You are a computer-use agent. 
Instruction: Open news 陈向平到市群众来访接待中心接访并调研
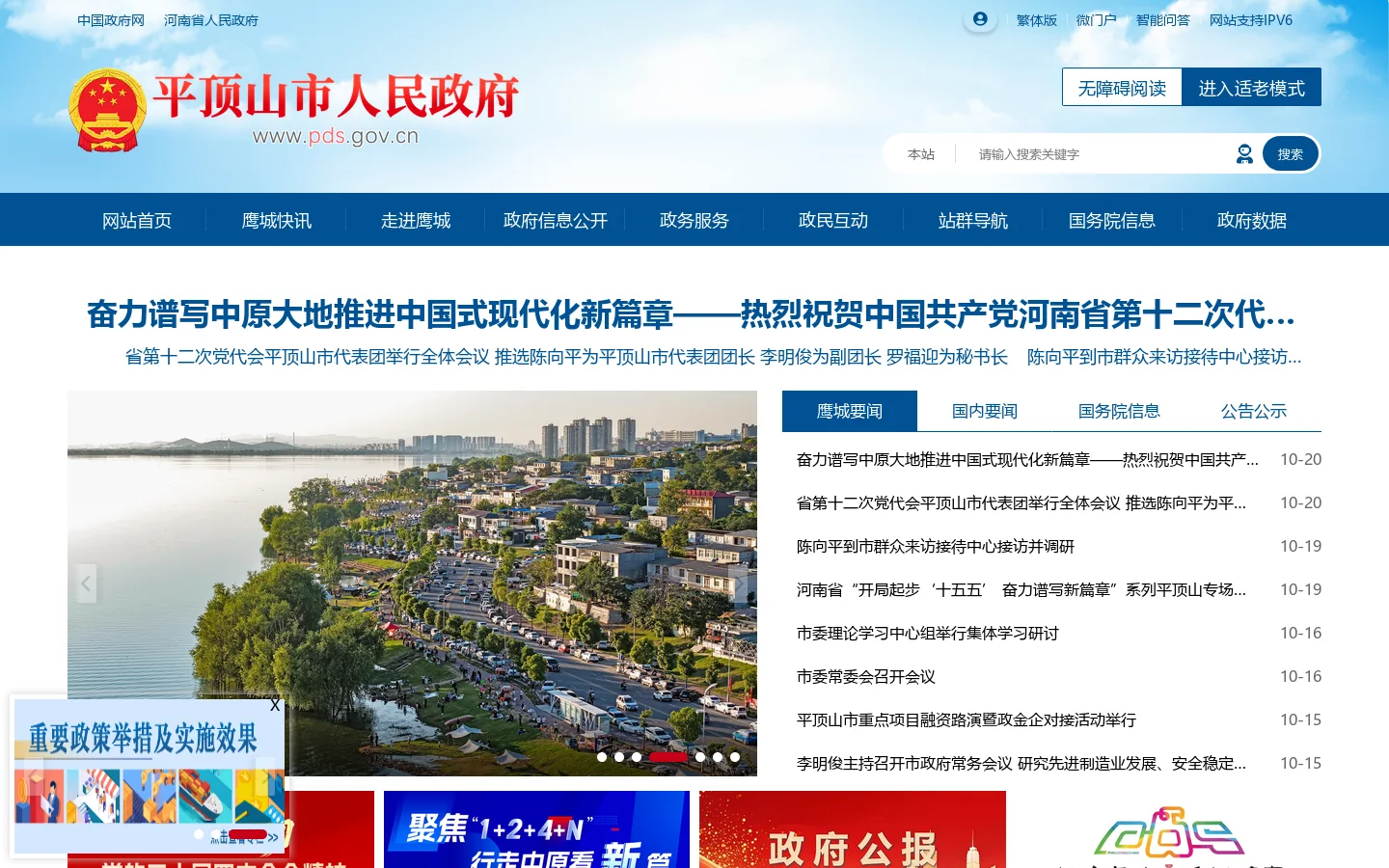pyautogui.click(x=936, y=547)
